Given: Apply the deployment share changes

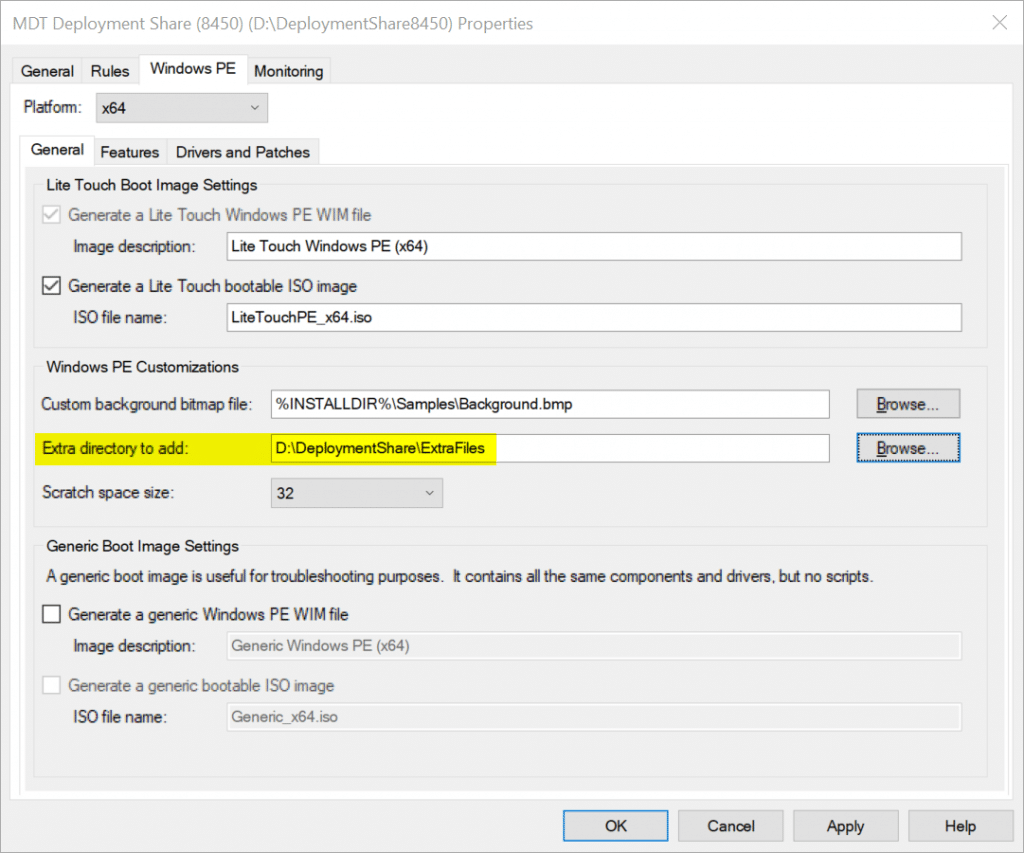Looking at the screenshot, I should point(846,826).
